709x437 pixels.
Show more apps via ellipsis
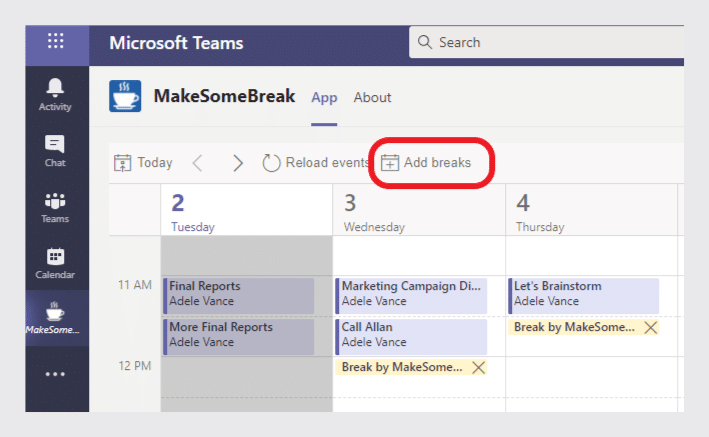[x=55, y=374]
